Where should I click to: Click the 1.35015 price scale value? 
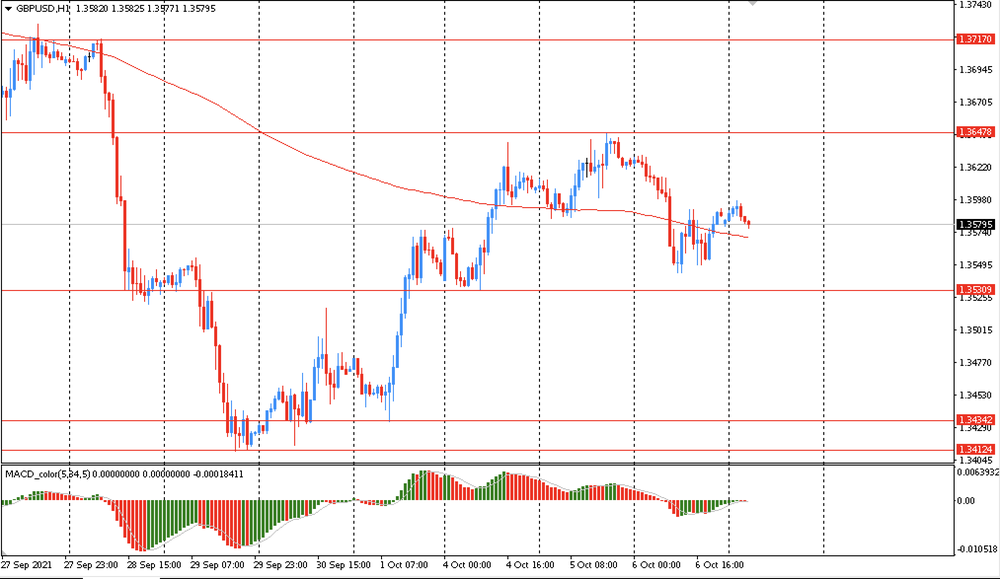click(975, 330)
